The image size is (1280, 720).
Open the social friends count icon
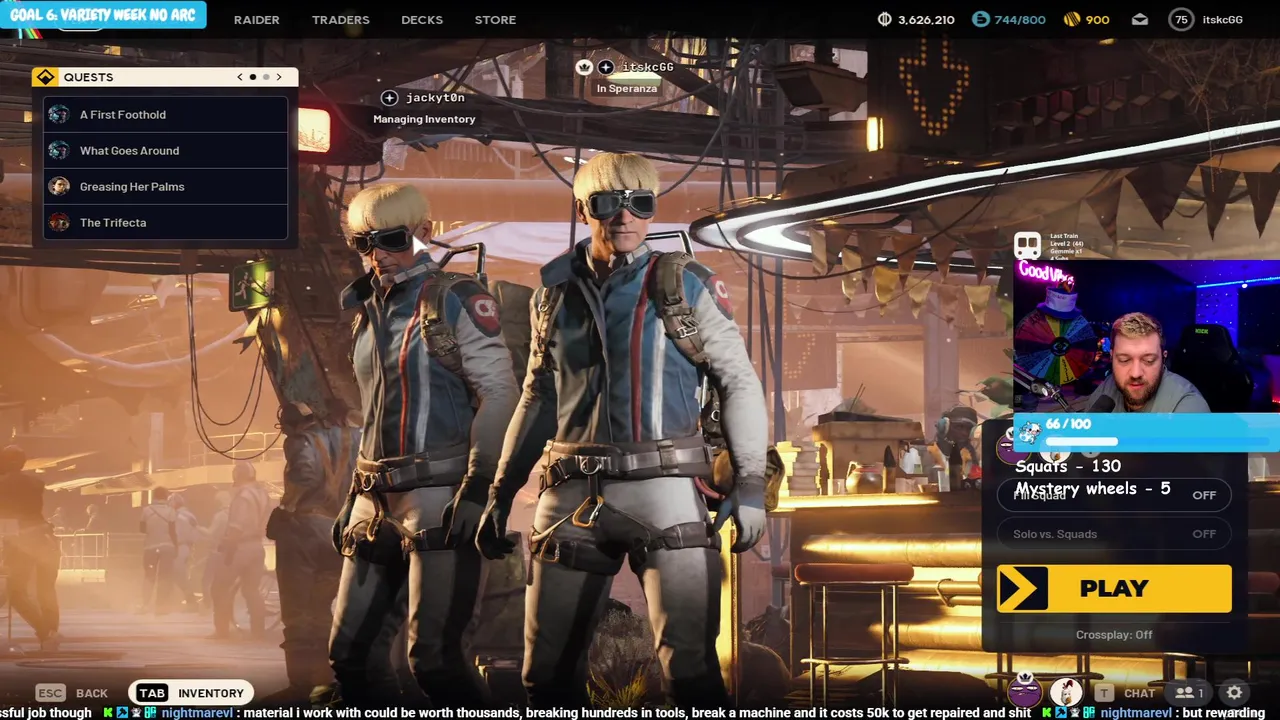1189,693
